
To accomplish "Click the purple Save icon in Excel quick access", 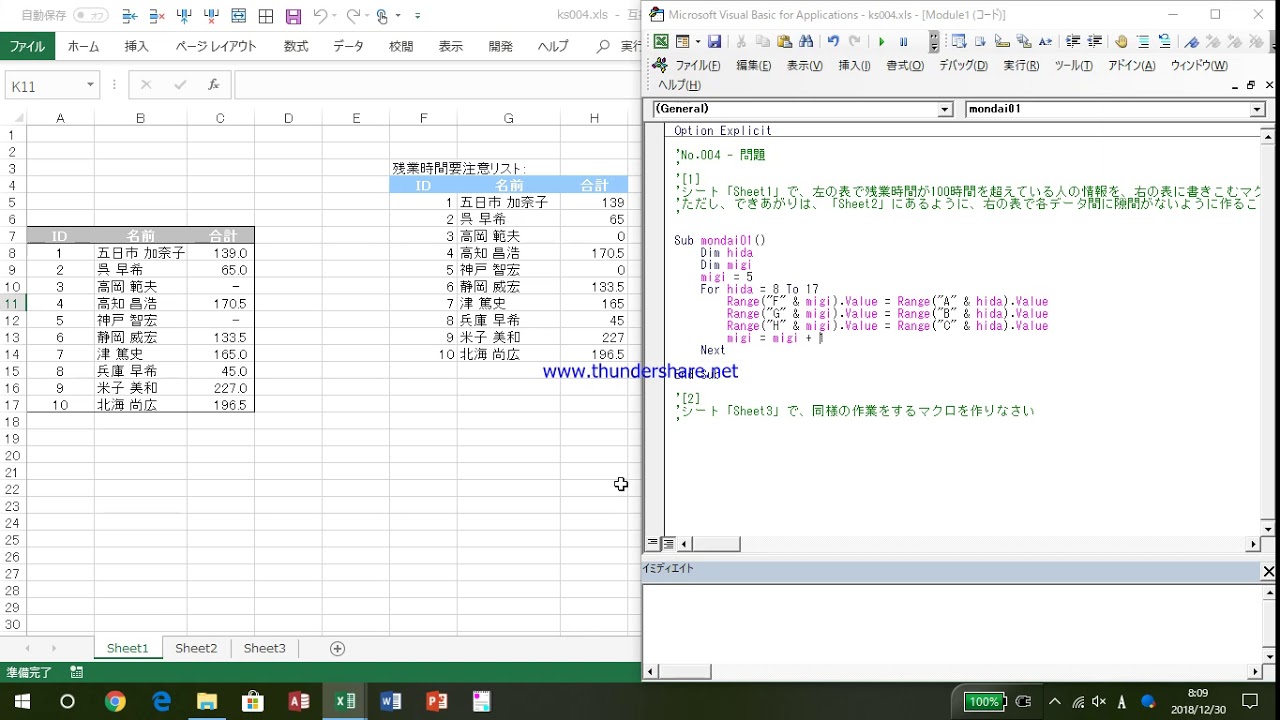I will click(293, 16).
